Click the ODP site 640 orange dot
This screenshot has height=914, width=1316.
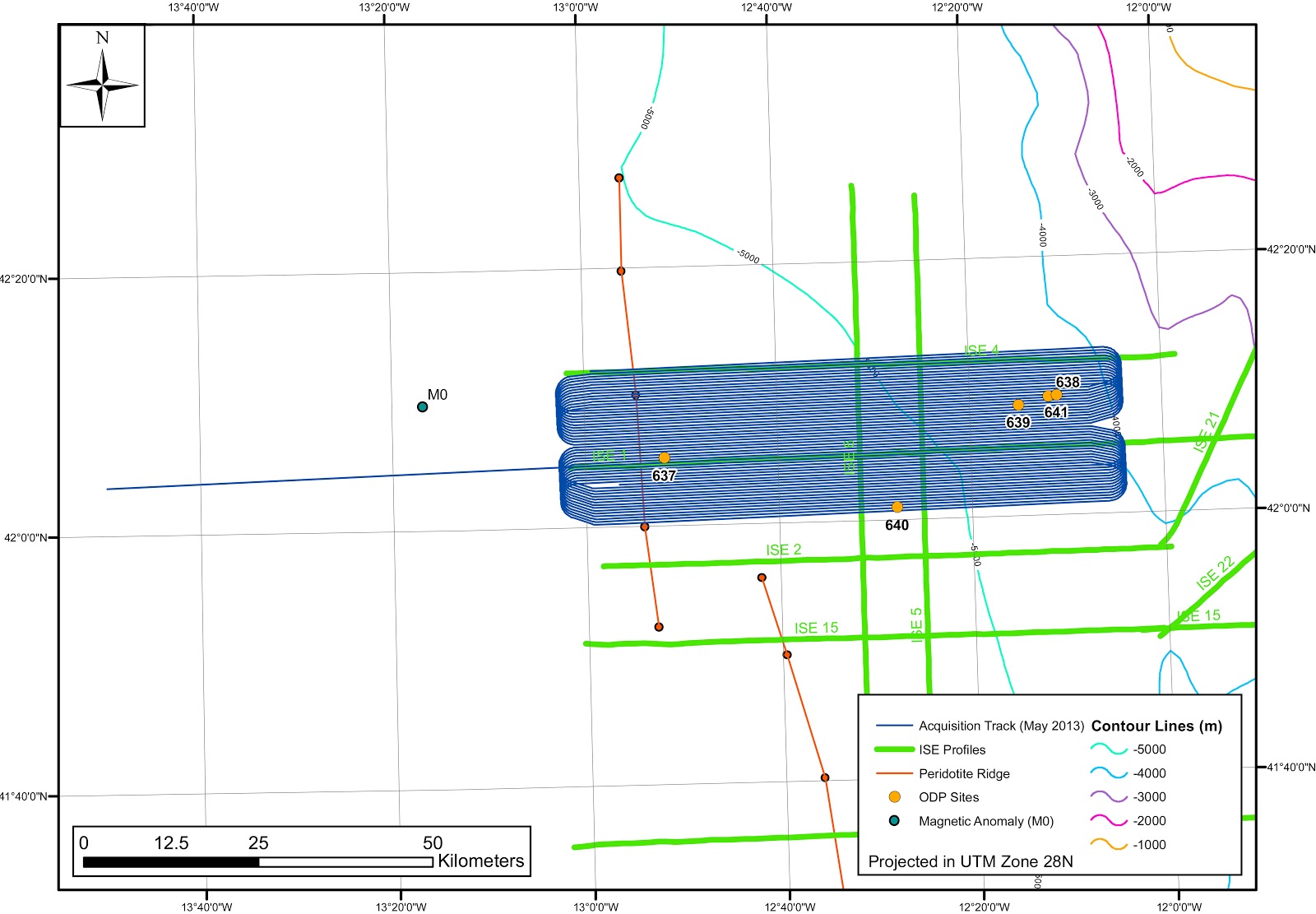897,507
